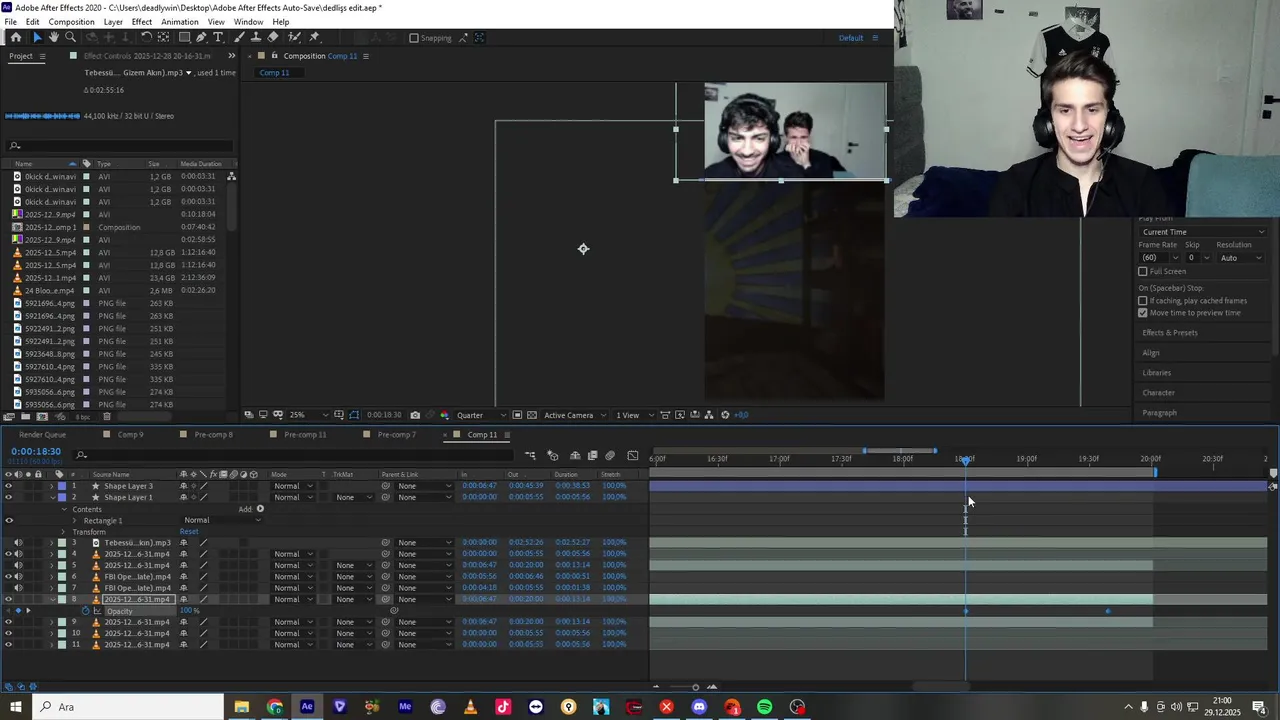
Task: Open the Window menu
Action: 248,22
